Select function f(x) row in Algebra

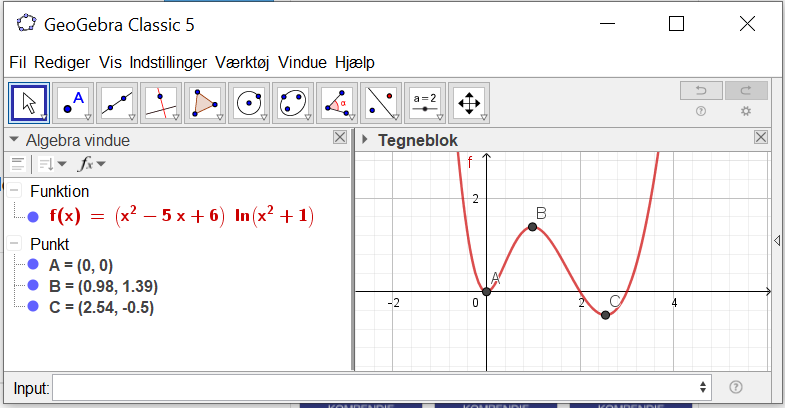coord(181,216)
